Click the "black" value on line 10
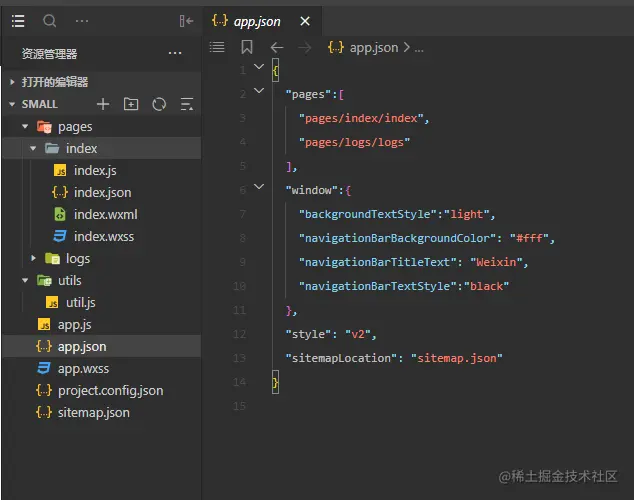634x500 pixels. click(486, 286)
